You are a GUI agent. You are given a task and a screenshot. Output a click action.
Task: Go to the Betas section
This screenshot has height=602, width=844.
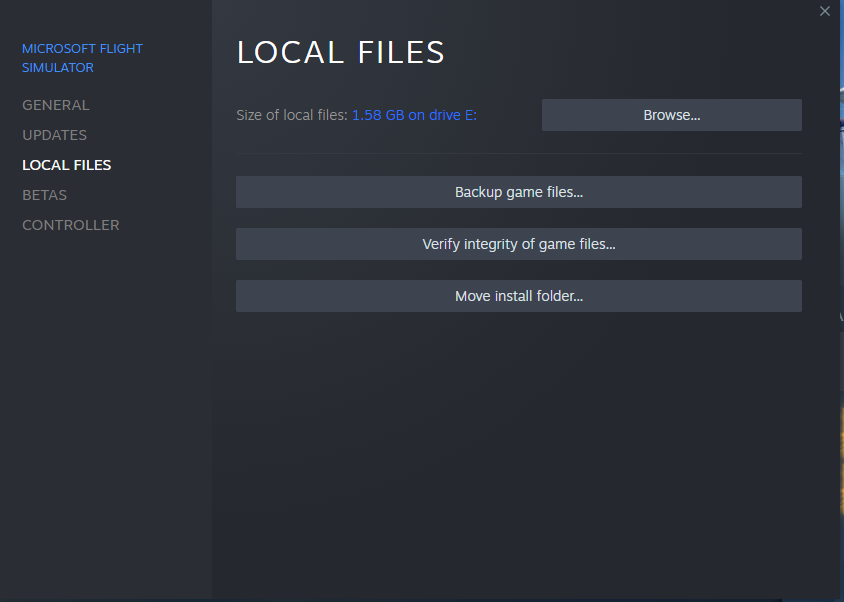click(x=45, y=195)
